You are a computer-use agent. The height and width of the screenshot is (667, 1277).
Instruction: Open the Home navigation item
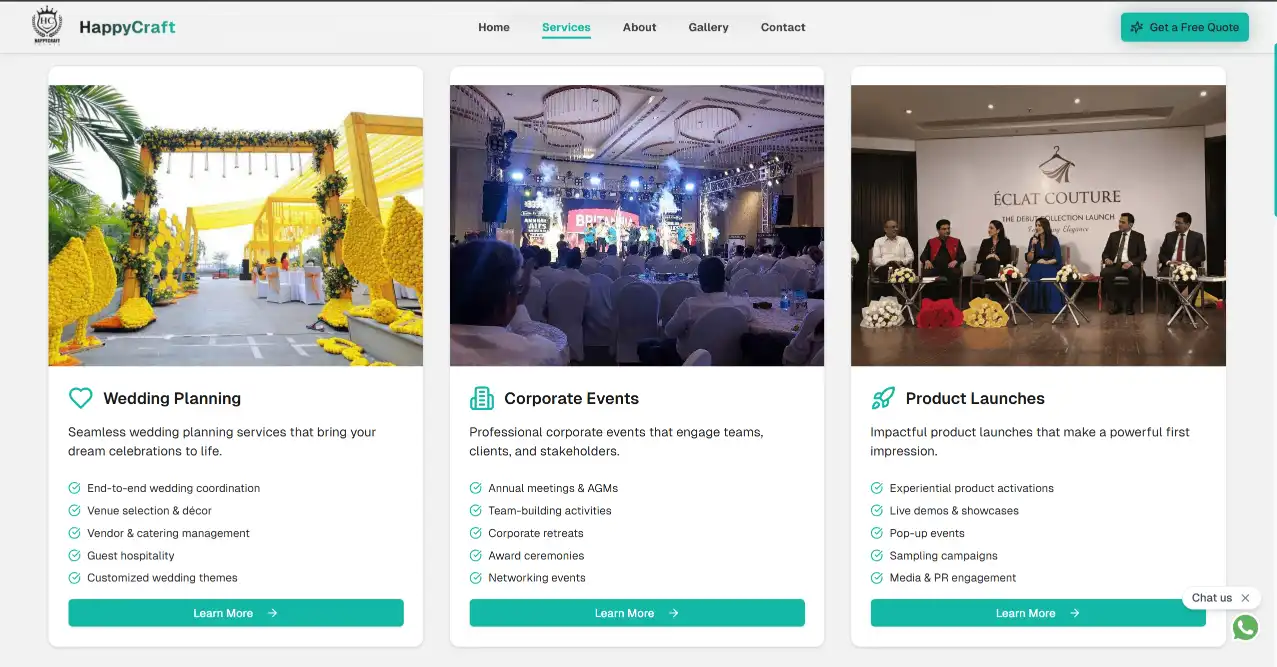click(x=493, y=27)
